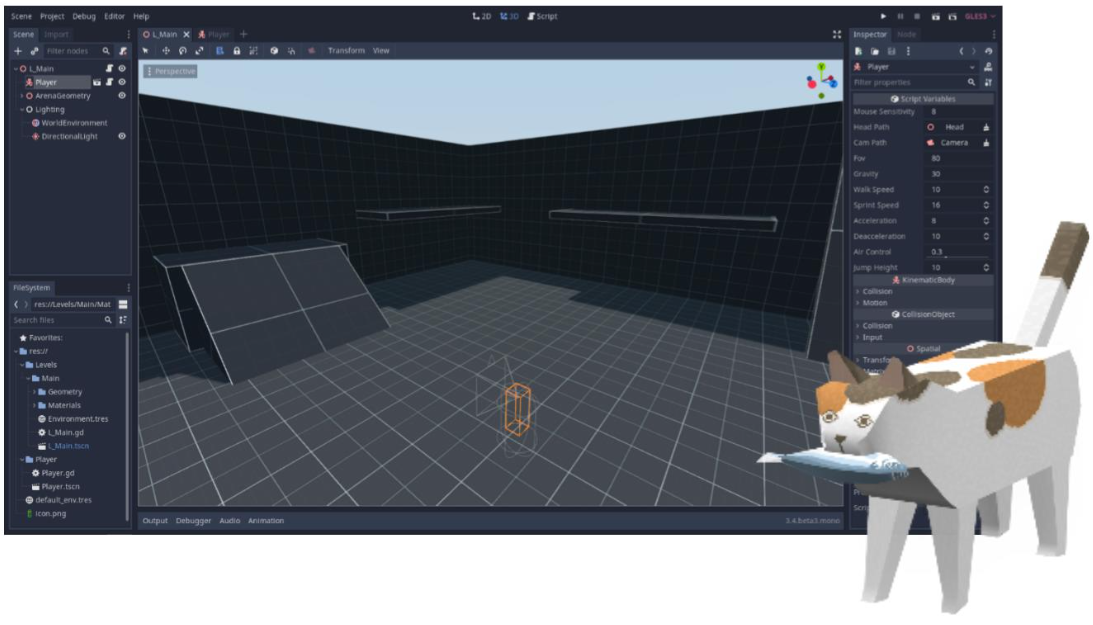Click the split mode icon in FileSystem
This screenshot has width=1093, height=625.
click(x=123, y=304)
